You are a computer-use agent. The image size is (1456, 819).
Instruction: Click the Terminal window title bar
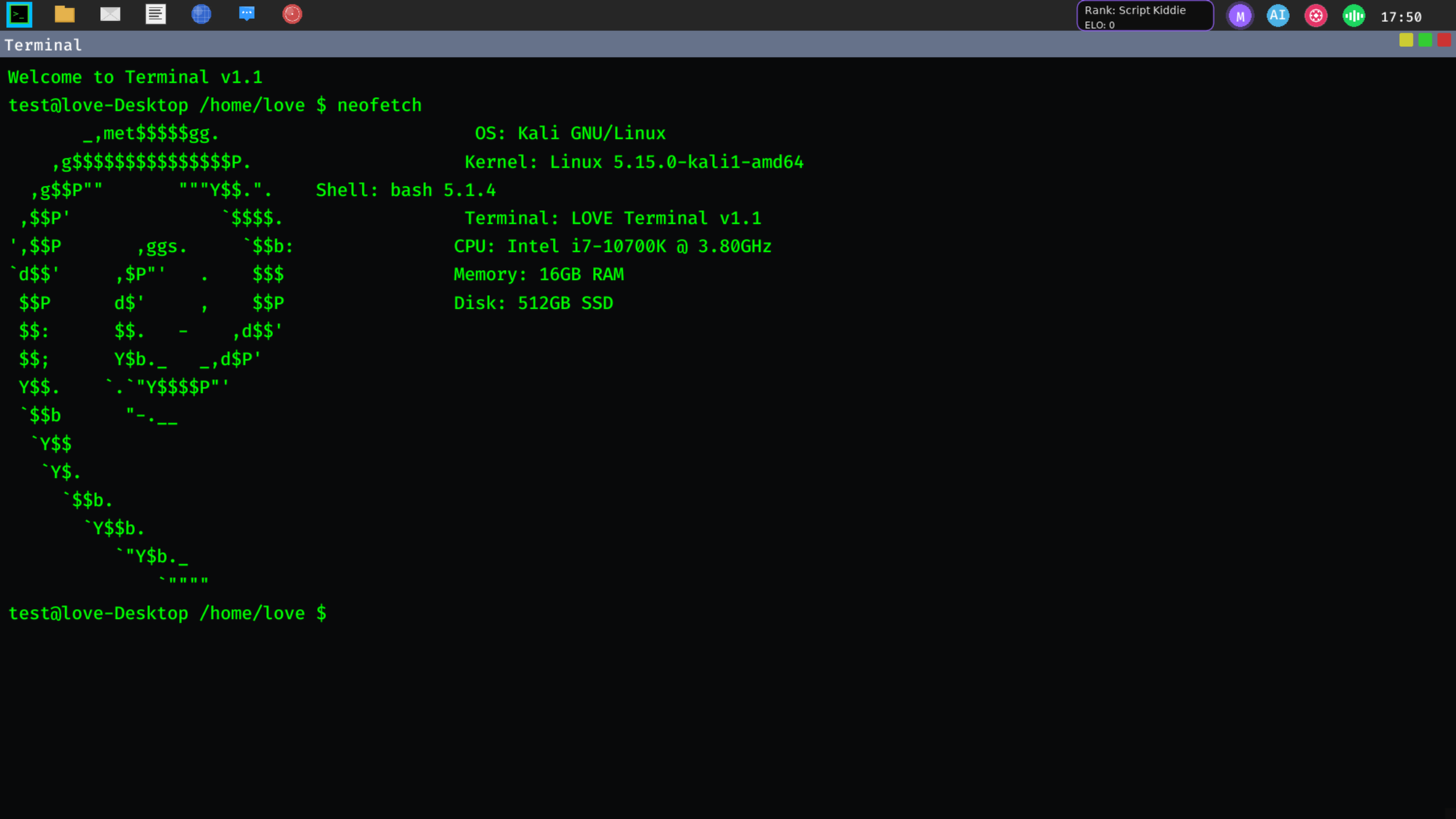point(682,45)
